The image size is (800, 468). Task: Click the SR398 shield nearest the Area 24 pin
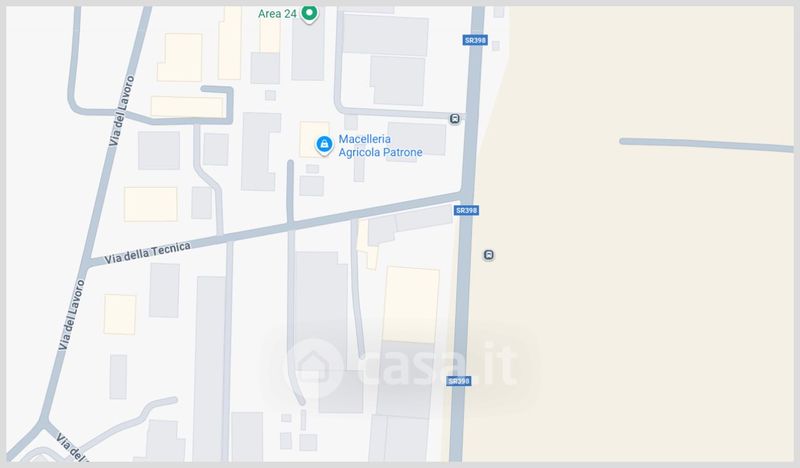click(x=476, y=40)
